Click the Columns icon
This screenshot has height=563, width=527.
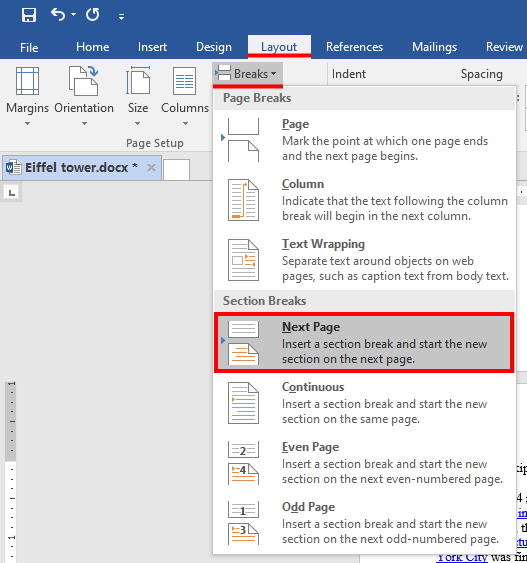click(185, 81)
